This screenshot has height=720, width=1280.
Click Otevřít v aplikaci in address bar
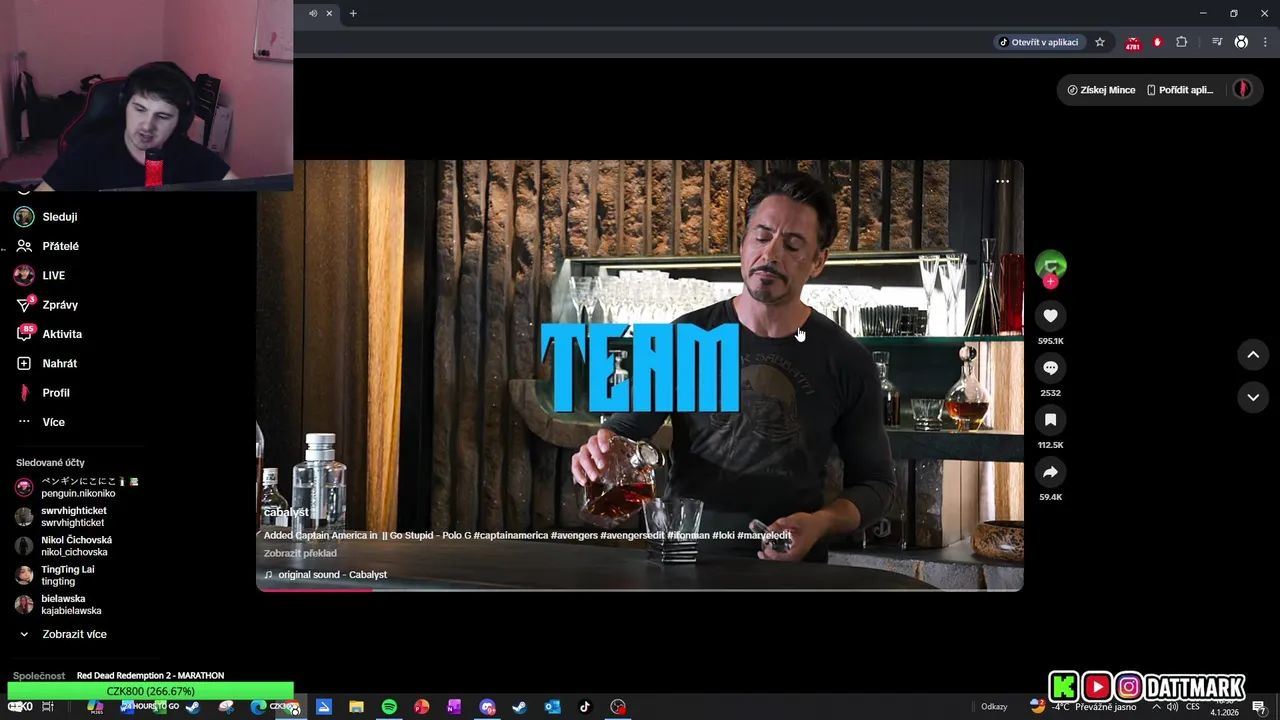point(1038,42)
